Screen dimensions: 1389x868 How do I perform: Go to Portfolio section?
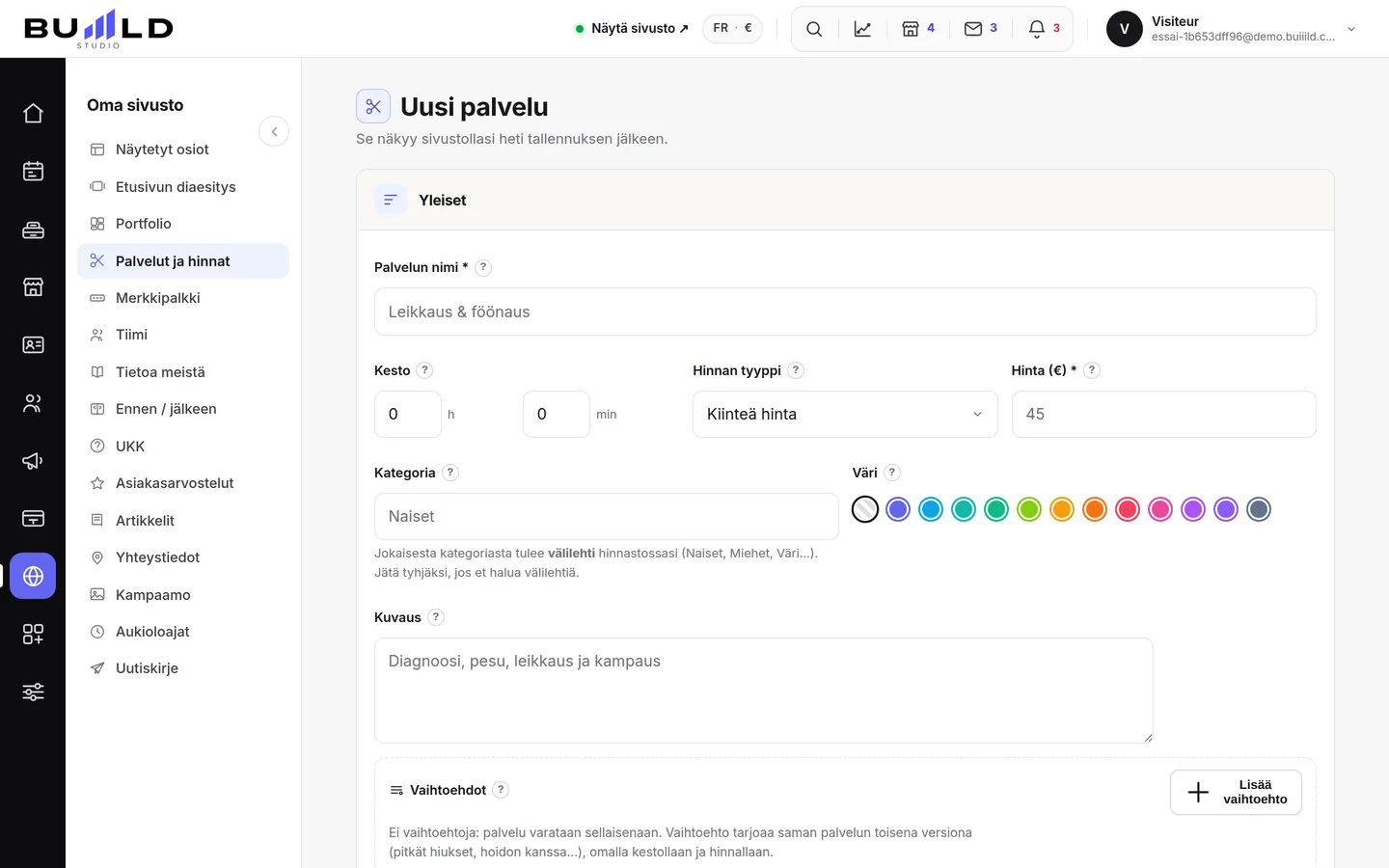[x=183, y=224]
